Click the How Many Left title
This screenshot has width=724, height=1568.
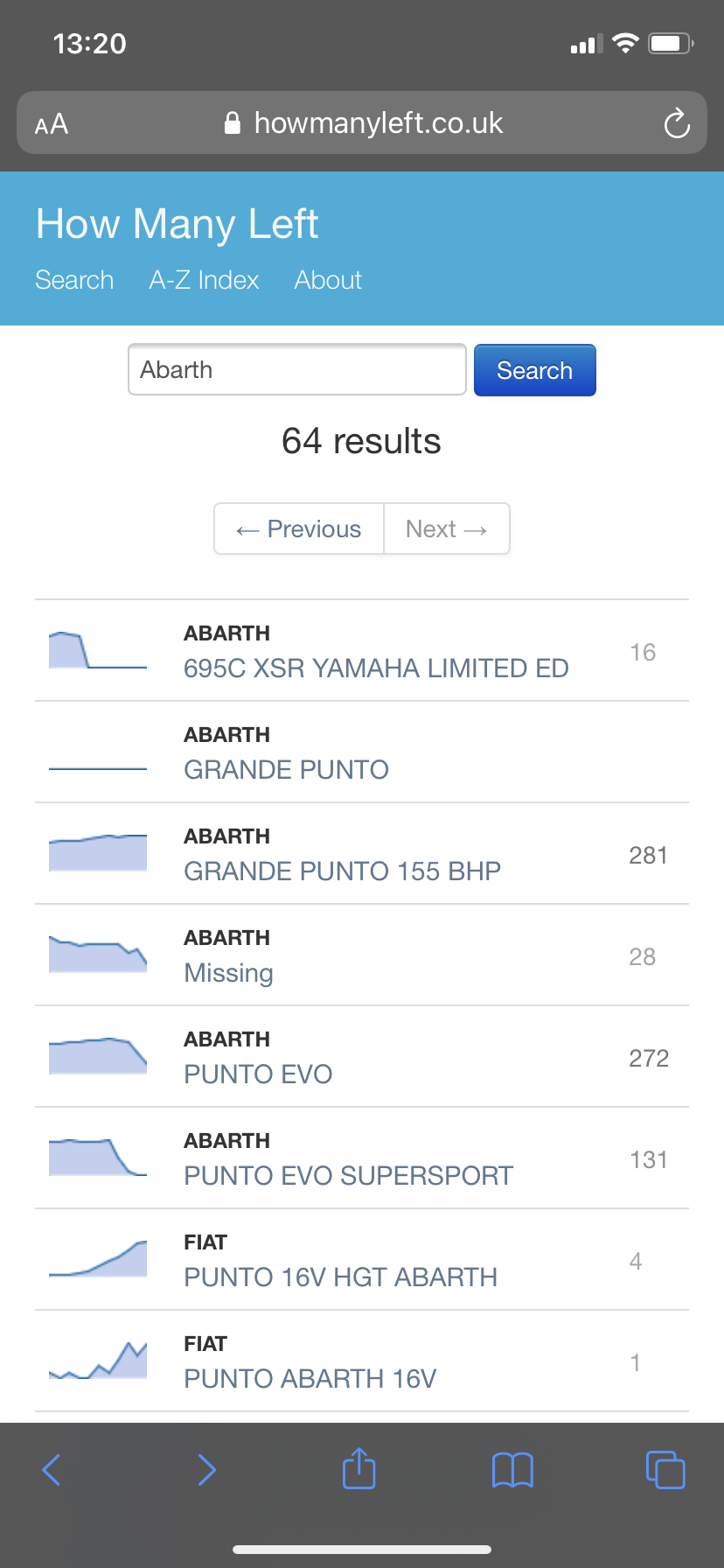pyautogui.click(x=177, y=224)
